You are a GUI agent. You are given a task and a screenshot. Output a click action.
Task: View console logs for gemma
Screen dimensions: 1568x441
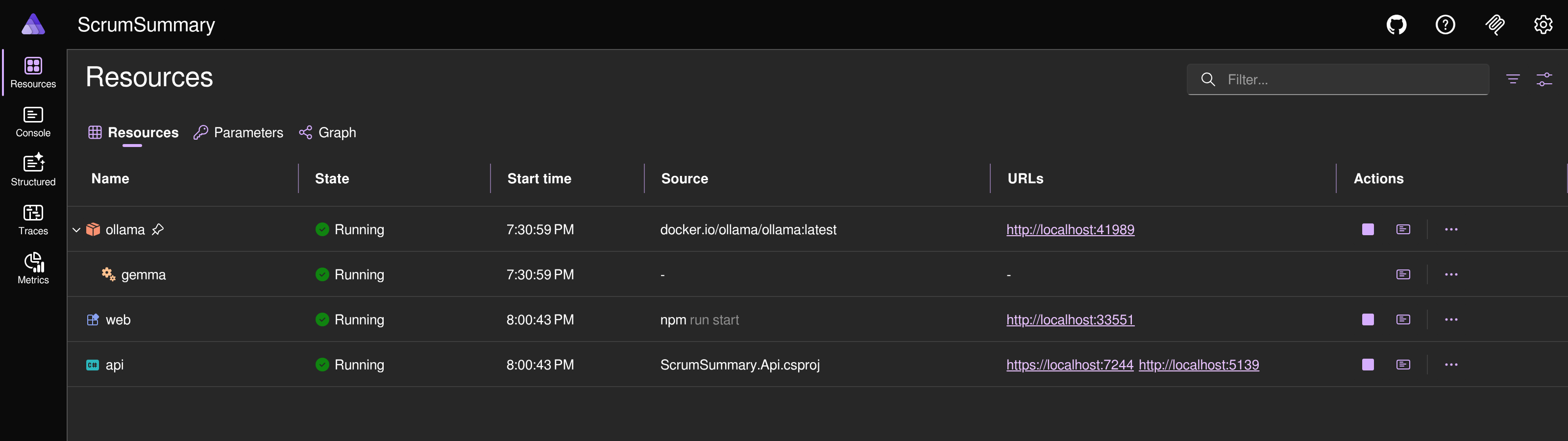coord(1402,274)
